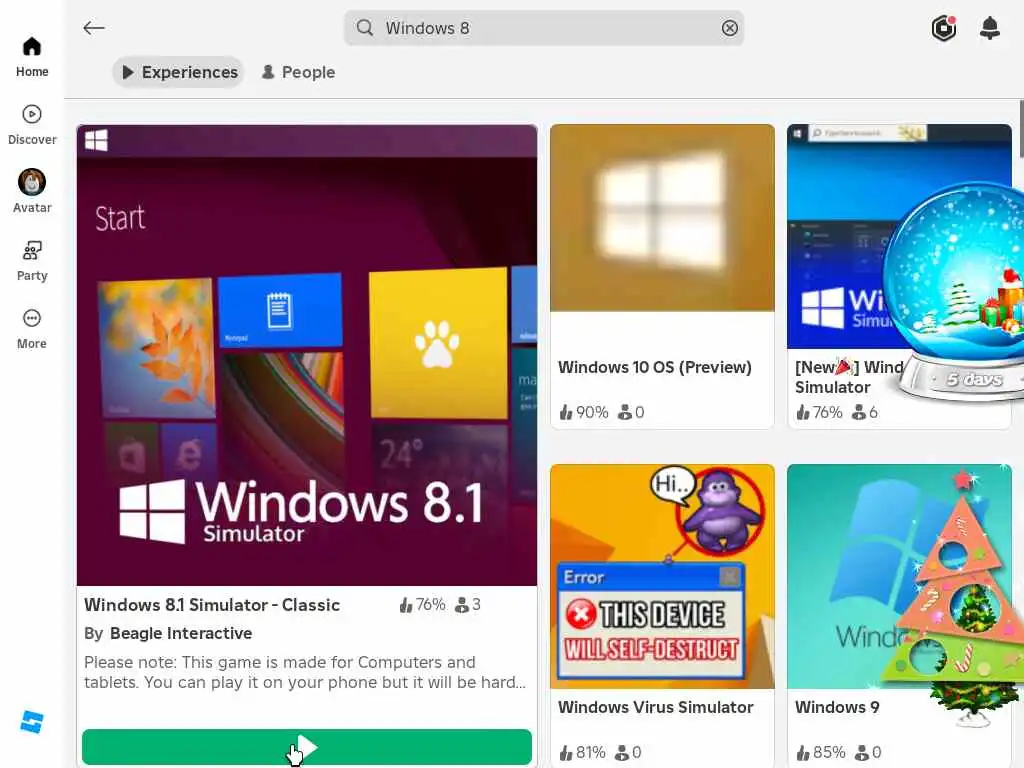Go back with the arrow icon

click(x=94, y=28)
